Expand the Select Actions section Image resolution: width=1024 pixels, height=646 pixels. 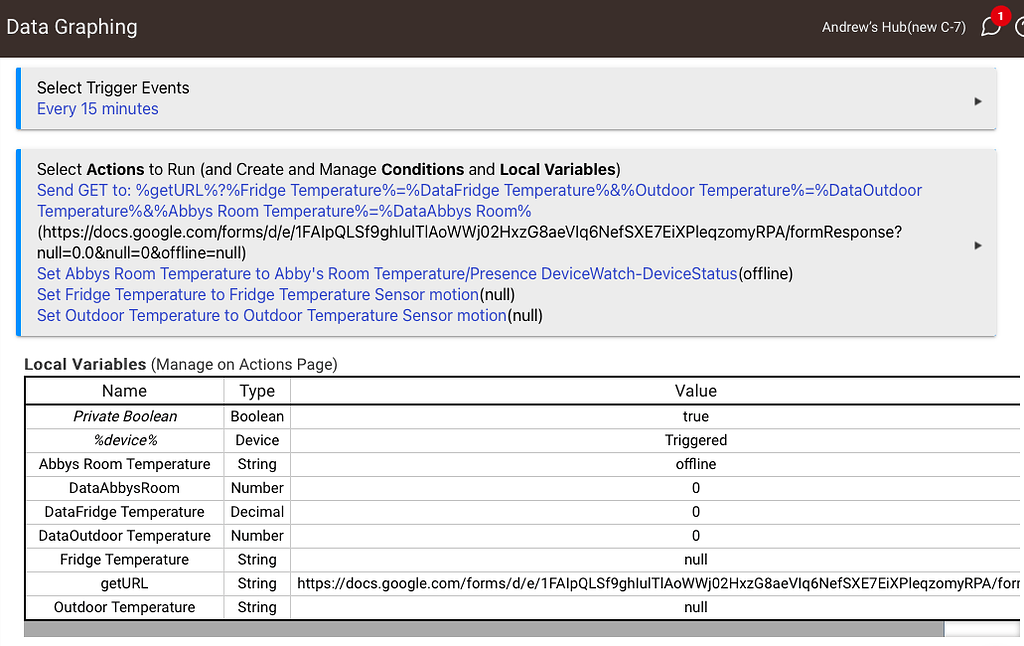(978, 244)
